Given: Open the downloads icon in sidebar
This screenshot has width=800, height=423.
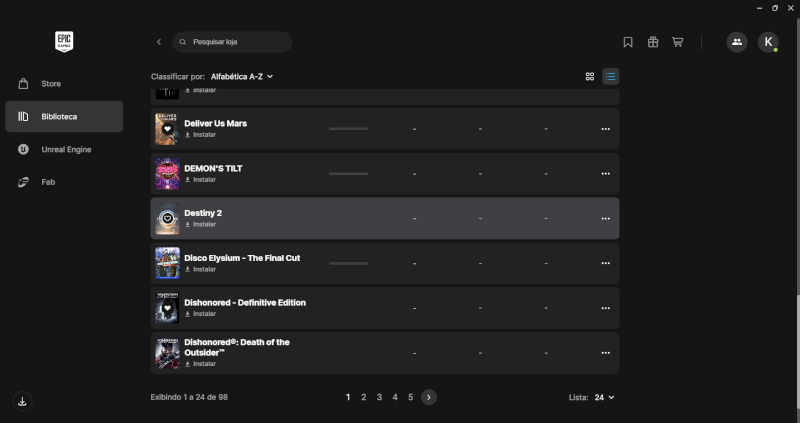Looking at the screenshot, I should pos(22,402).
